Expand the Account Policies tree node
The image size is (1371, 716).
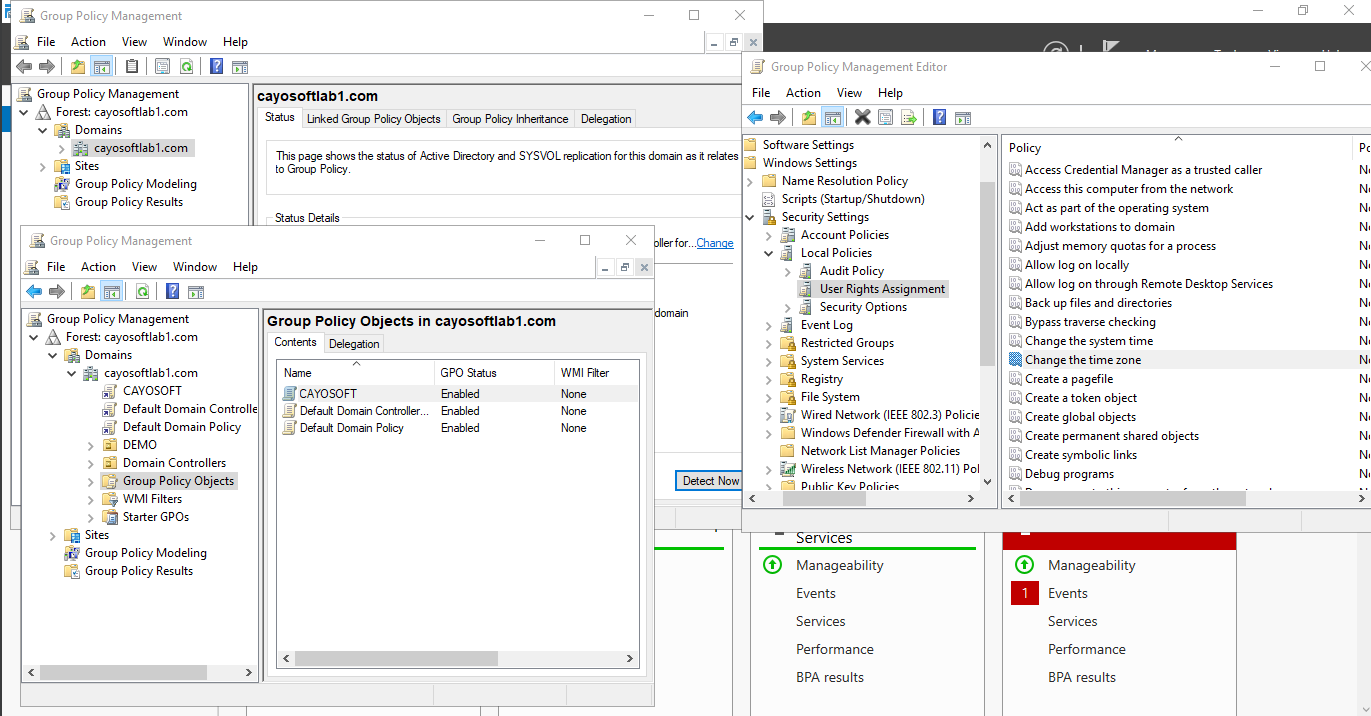[768, 235]
